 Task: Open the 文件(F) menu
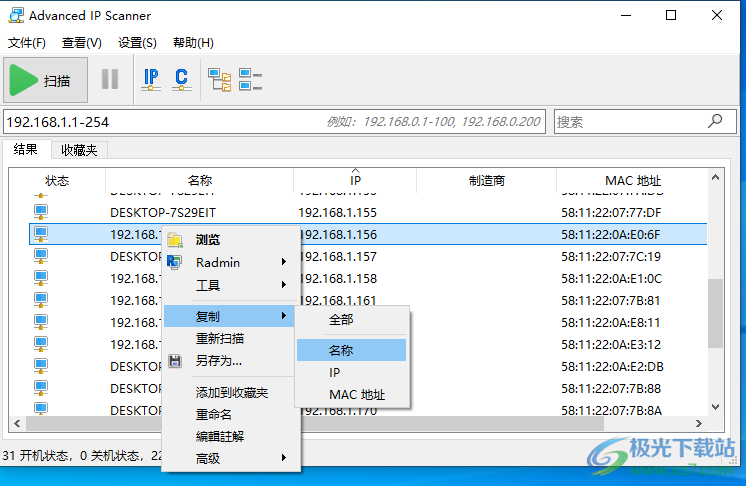pos(27,43)
